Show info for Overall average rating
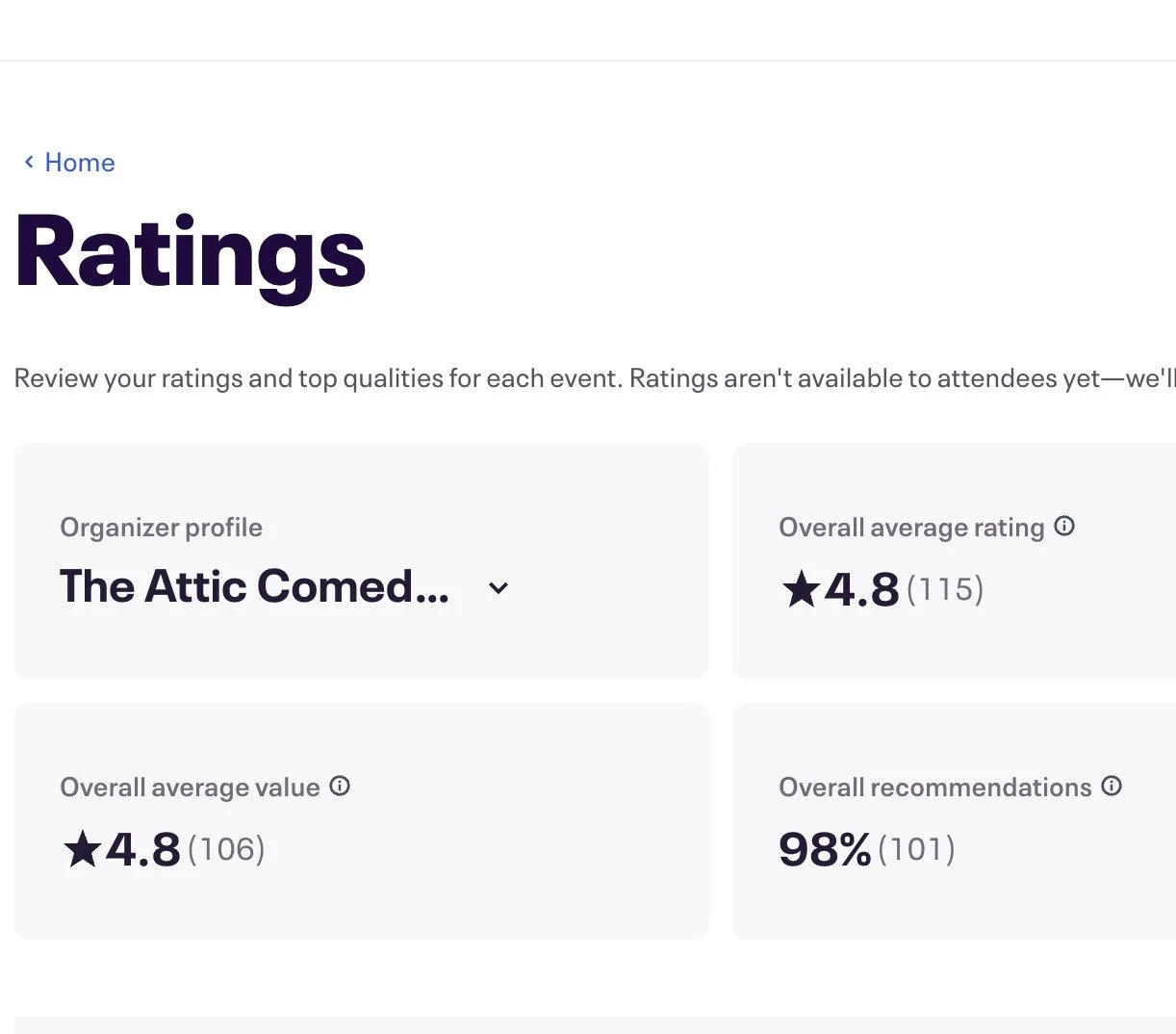 pos(1064,526)
